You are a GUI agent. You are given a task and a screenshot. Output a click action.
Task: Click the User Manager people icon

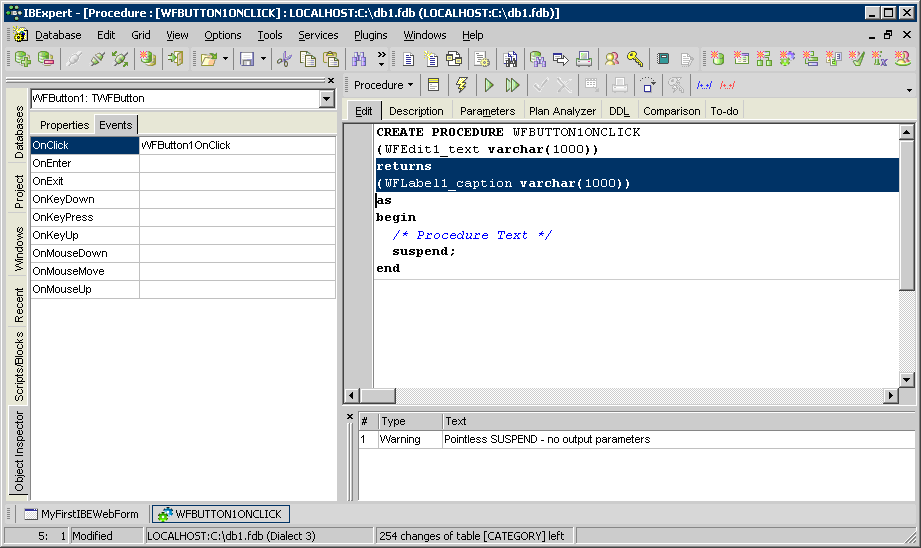pyautogui.click(x=612, y=59)
